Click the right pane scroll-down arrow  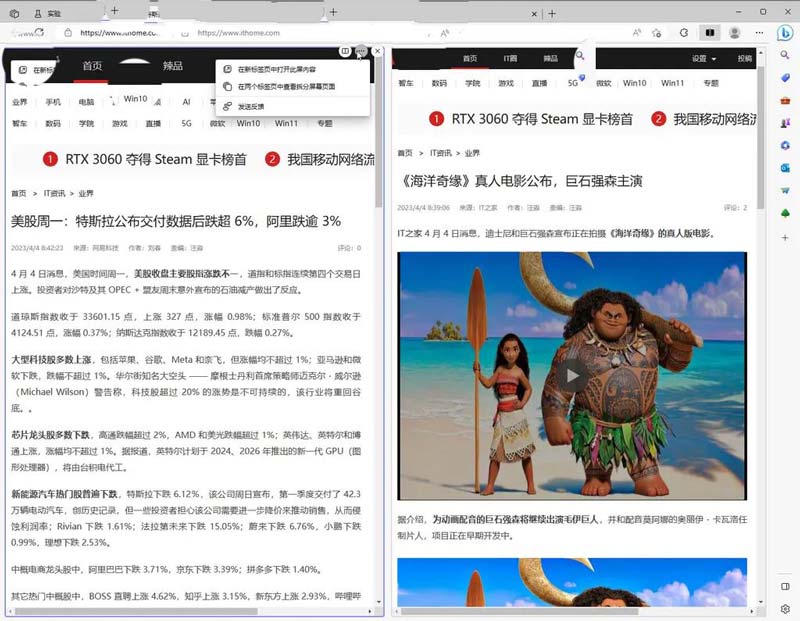(x=761, y=602)
